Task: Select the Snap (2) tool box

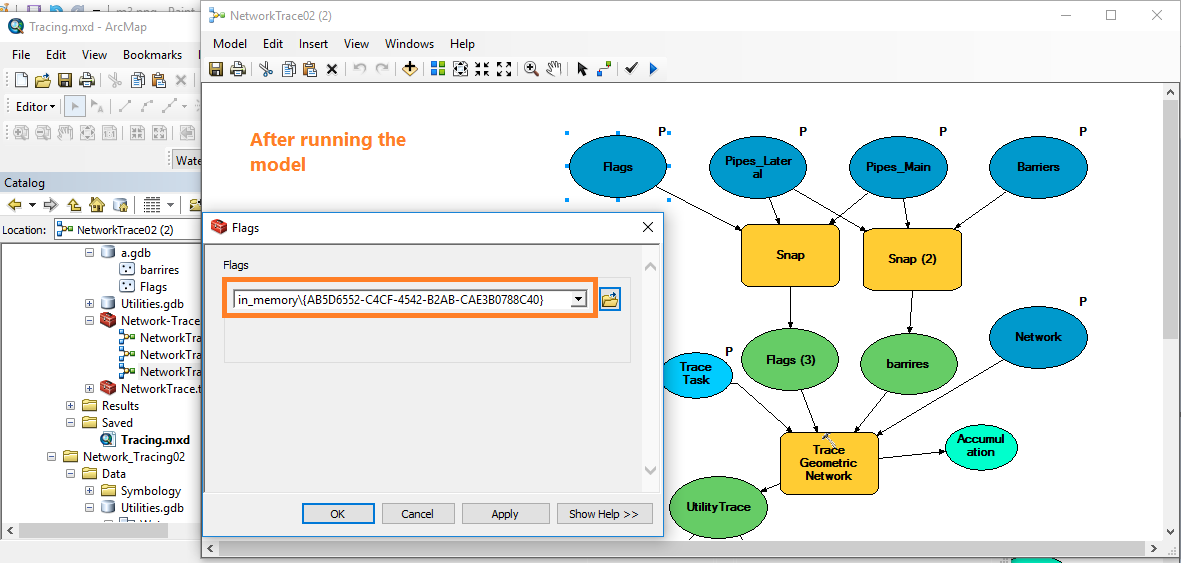Action: click(912, 259)
